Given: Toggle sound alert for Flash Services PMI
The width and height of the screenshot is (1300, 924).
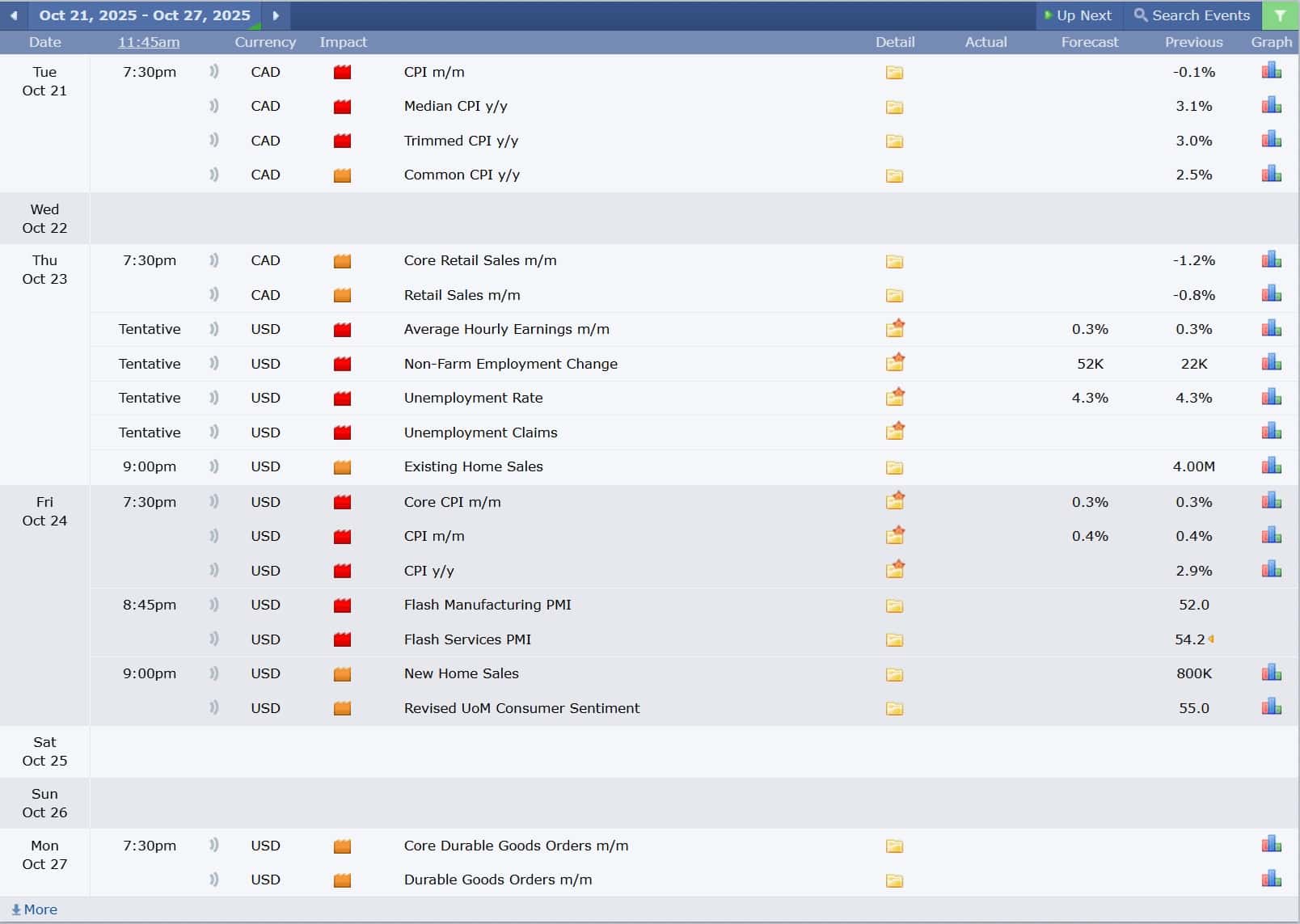Looking at the screenshot, I should 214,639.
